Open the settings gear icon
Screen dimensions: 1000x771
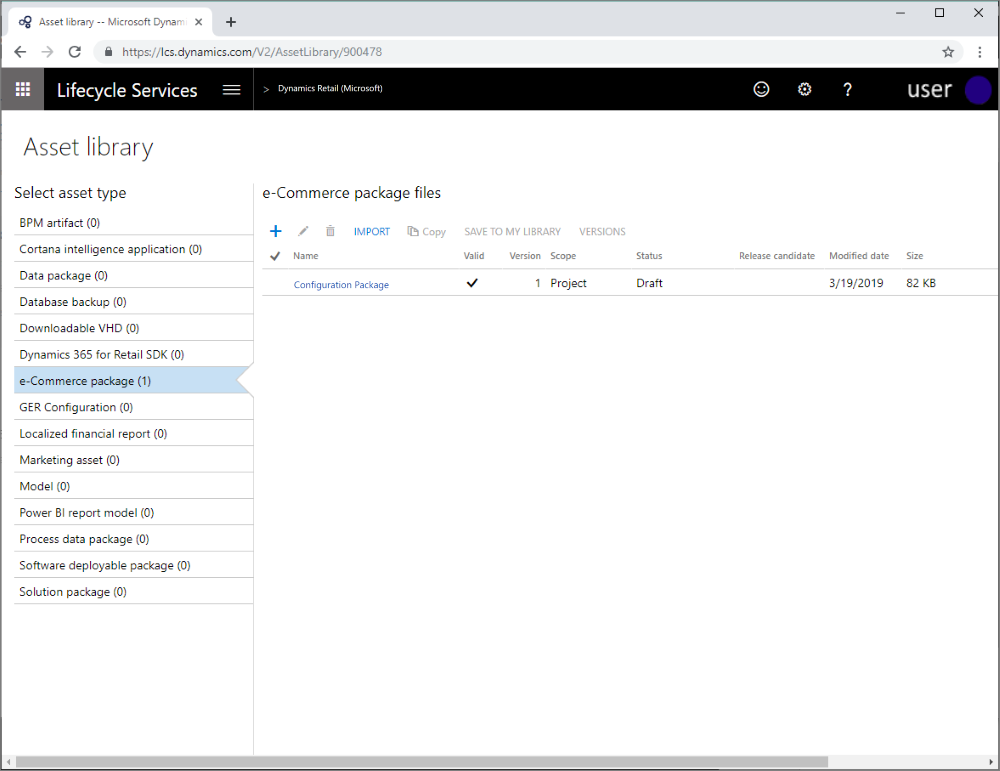(804, 89)
